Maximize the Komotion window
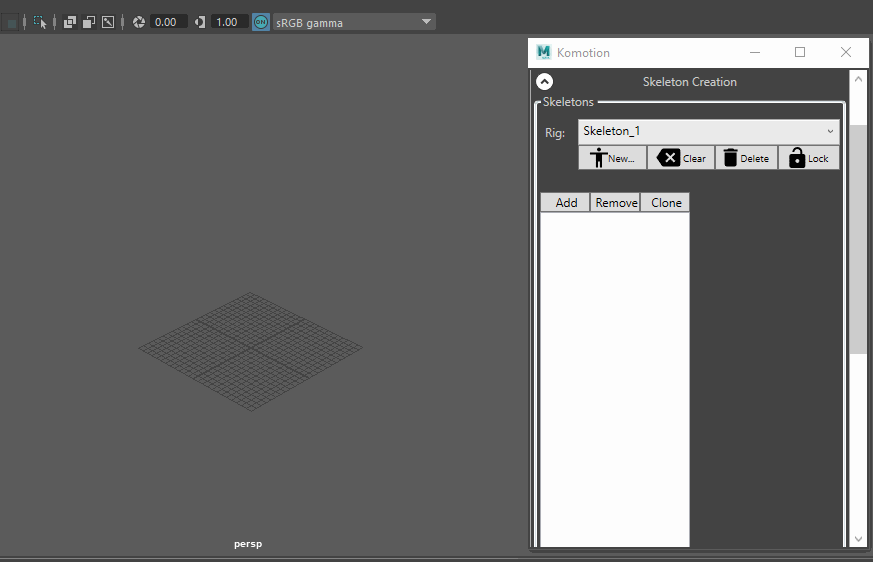The height and width of the screenshot is (562, 873). click(800, 52)
